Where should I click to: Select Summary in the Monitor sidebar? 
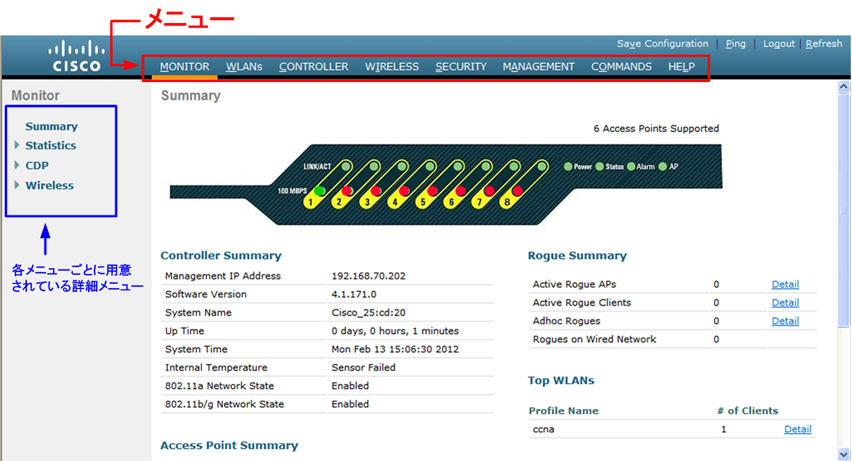pos(51,127)
